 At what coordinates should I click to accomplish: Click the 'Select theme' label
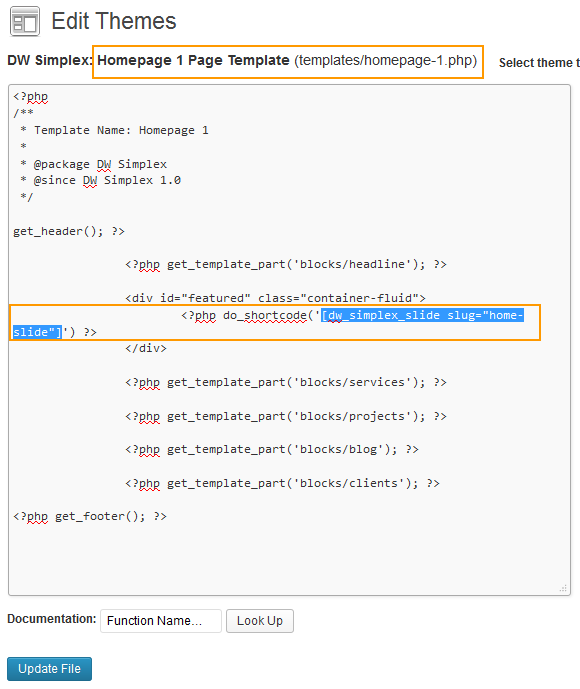pos(540,62)
